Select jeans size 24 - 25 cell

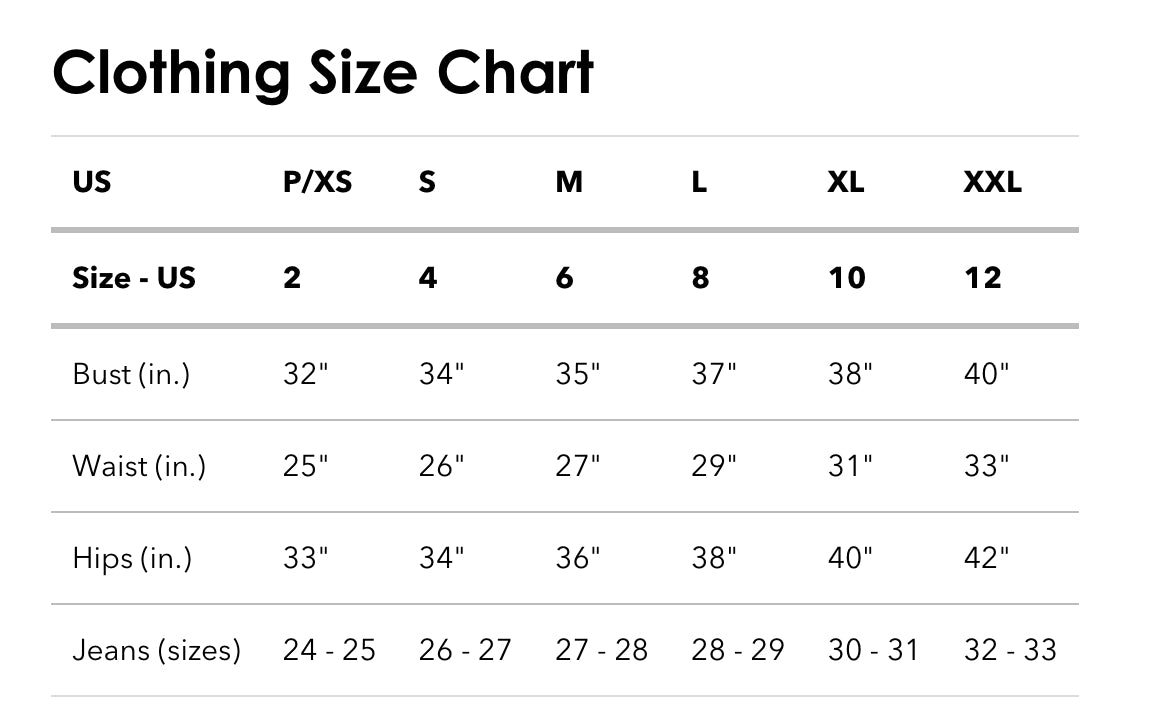tap(329, 650)
